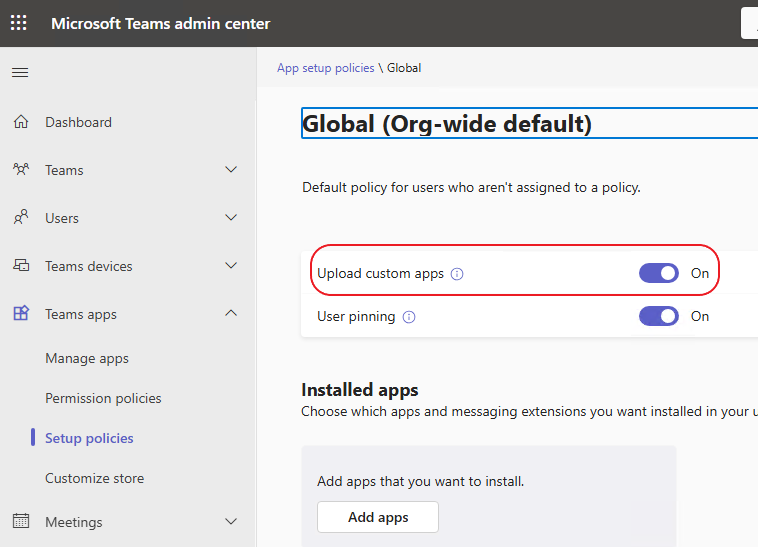Click the default policy description text

click(471, 187)
